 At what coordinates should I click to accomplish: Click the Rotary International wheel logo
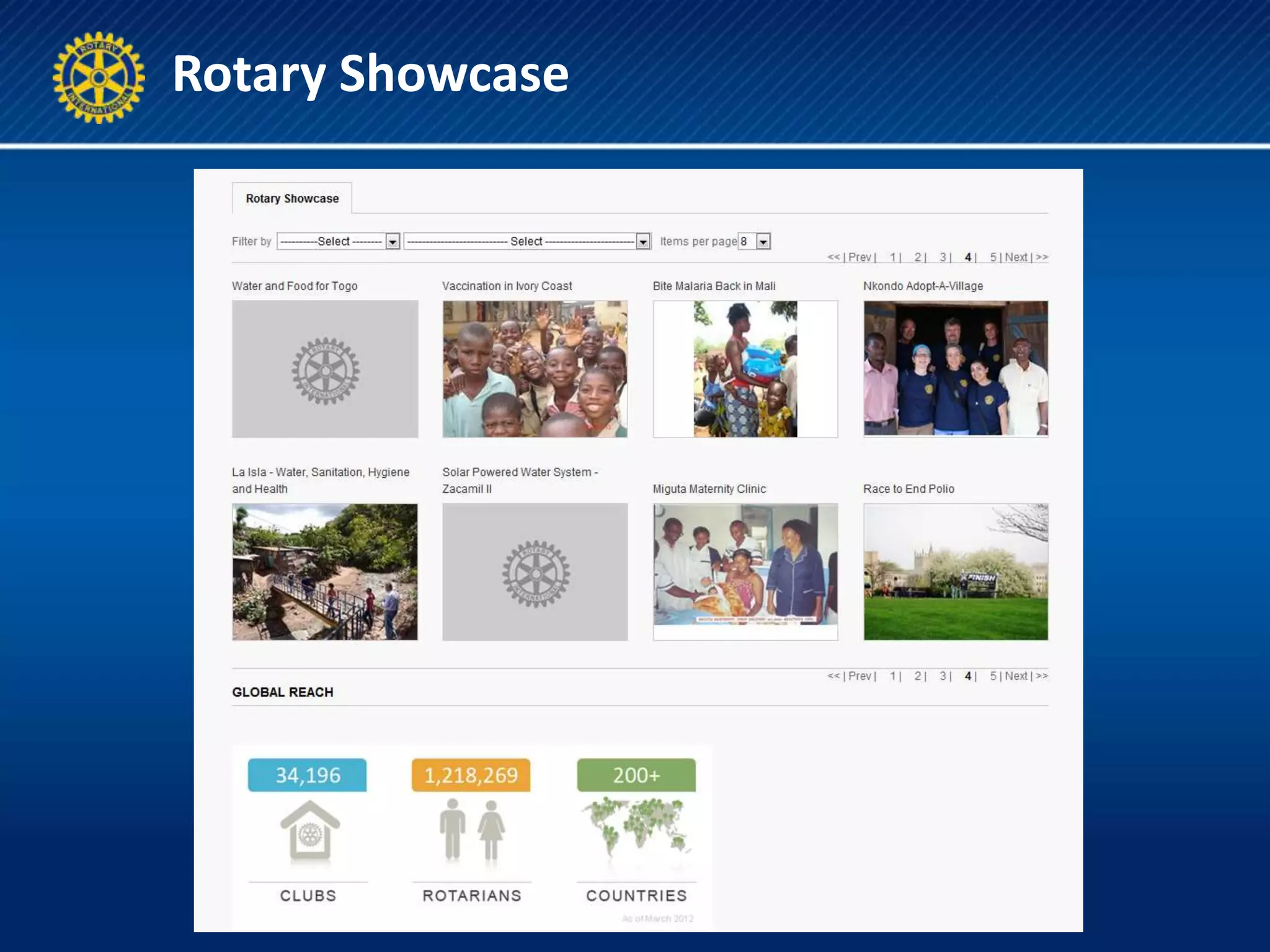[99, 77]
